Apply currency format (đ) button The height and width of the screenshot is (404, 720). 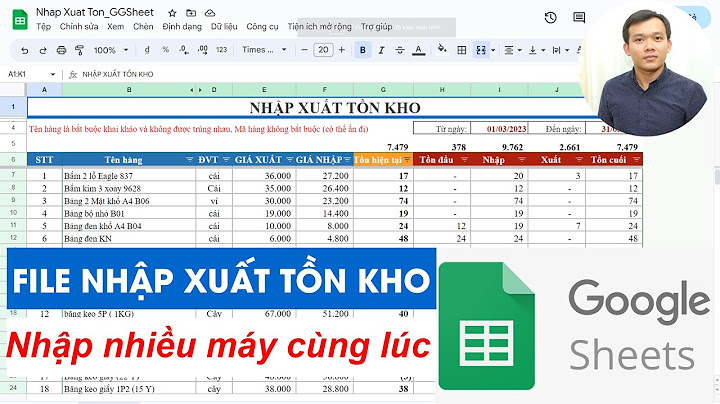click(x=147, y=50)
